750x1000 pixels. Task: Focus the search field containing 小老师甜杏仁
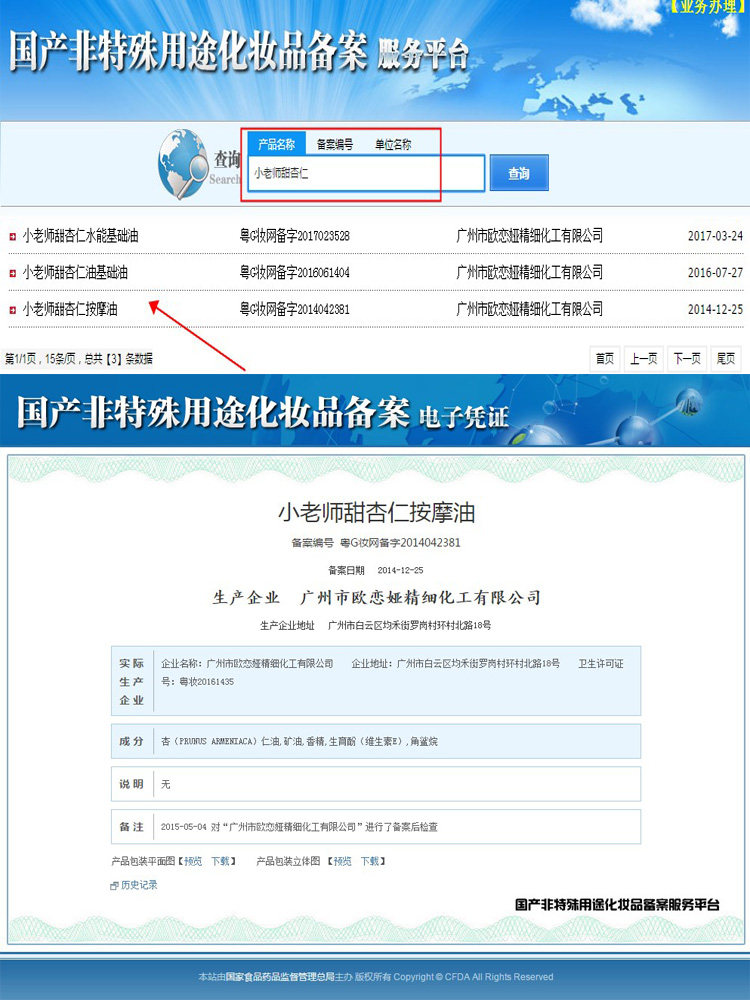tap(366, 173)
